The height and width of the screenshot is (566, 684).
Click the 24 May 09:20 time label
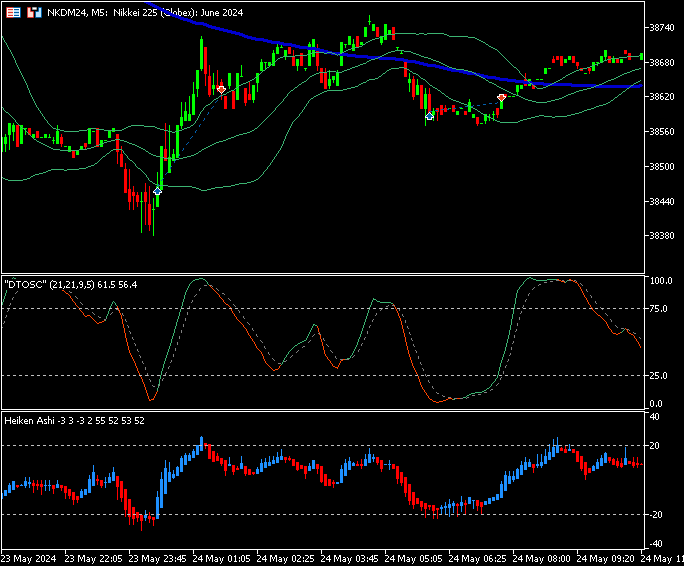(x=606, y=559)
